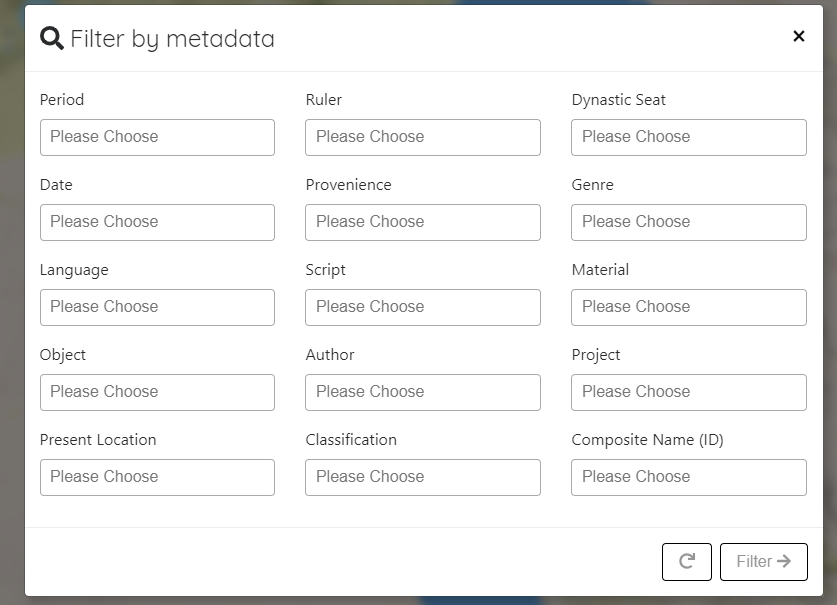837x605 pixels.
Task: Expand the Dynastic Seat selector
Action: pos(688,137)
